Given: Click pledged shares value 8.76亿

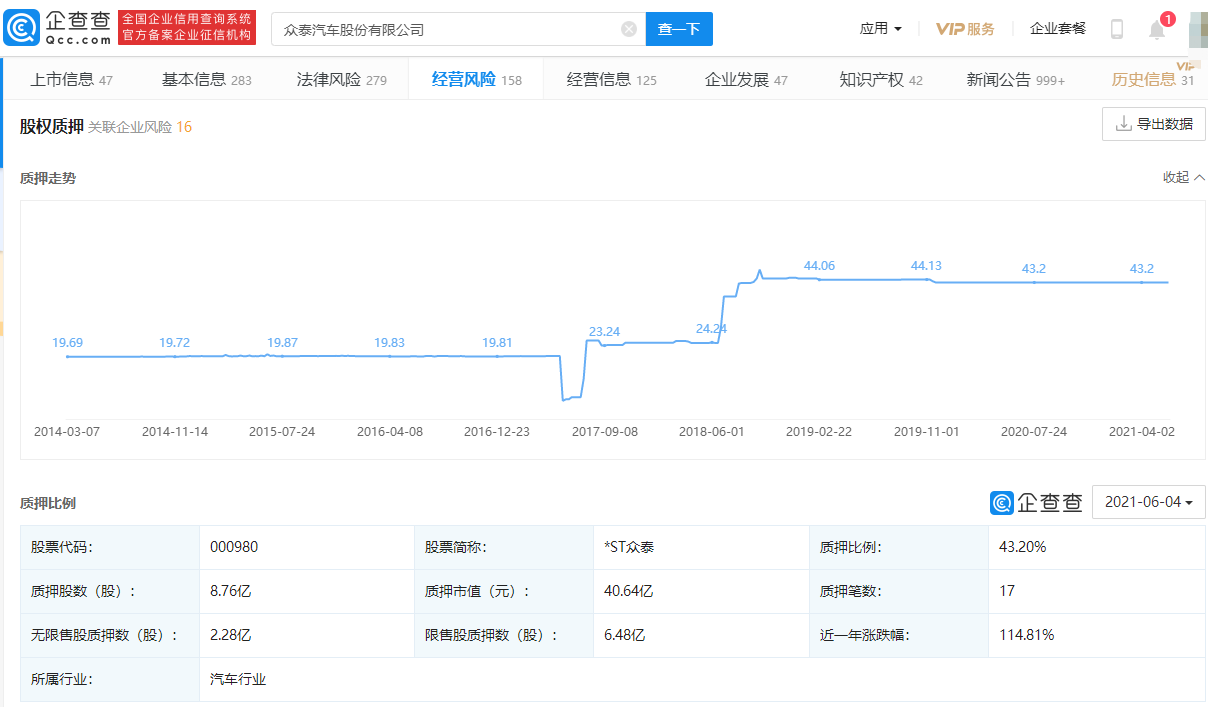Looking at the screenshot, I should point(230,591).
